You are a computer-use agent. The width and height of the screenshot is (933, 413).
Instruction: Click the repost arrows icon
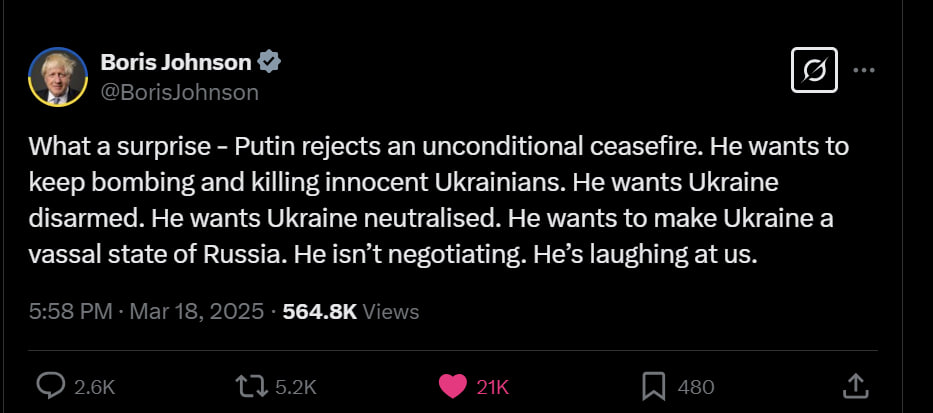[x=252, y=387]
